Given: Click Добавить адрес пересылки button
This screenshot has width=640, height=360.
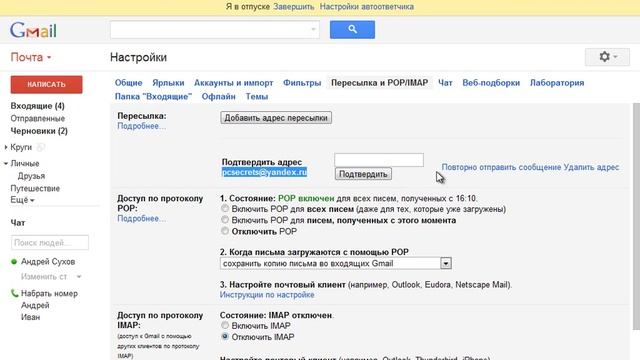Looking at the screenshot, I should [276, 118].
